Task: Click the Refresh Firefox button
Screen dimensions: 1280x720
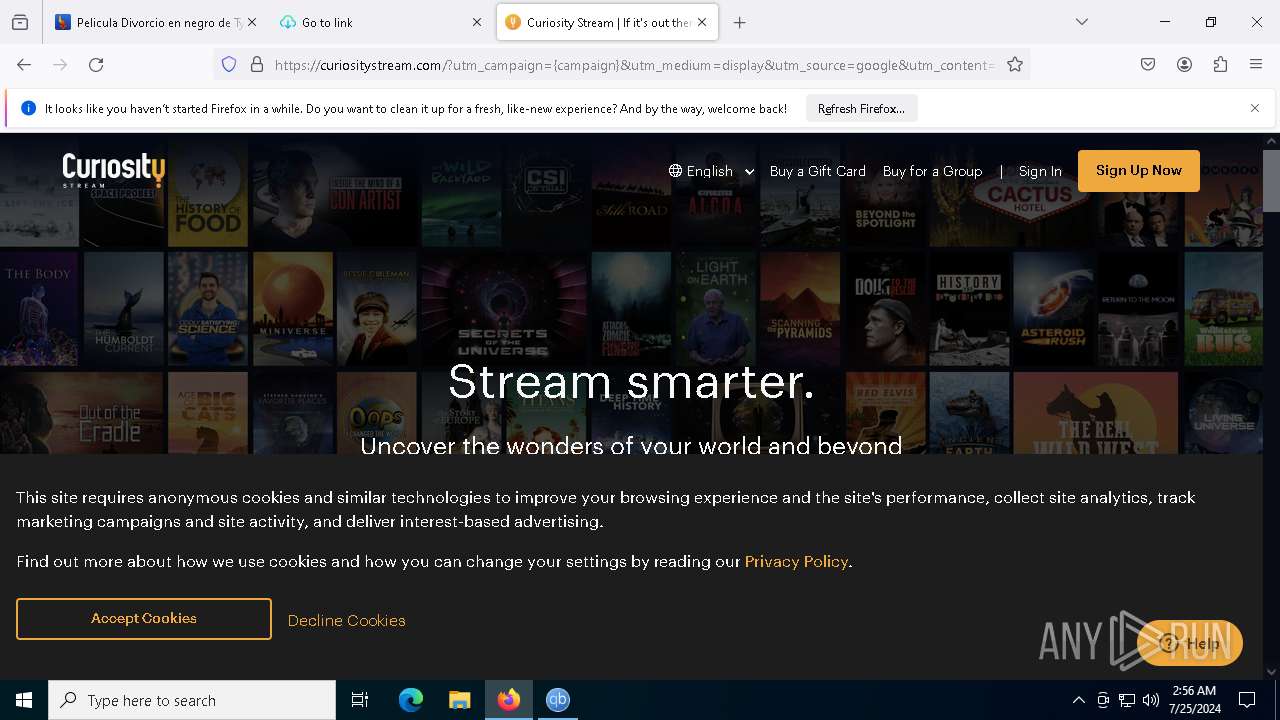Action: [861, 108]
